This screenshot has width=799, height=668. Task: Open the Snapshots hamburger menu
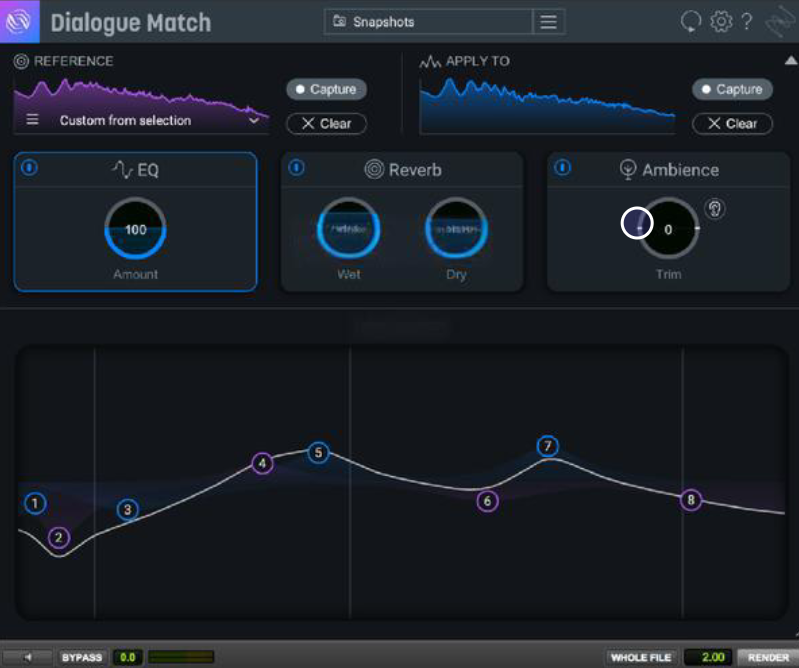pos(548,22)
